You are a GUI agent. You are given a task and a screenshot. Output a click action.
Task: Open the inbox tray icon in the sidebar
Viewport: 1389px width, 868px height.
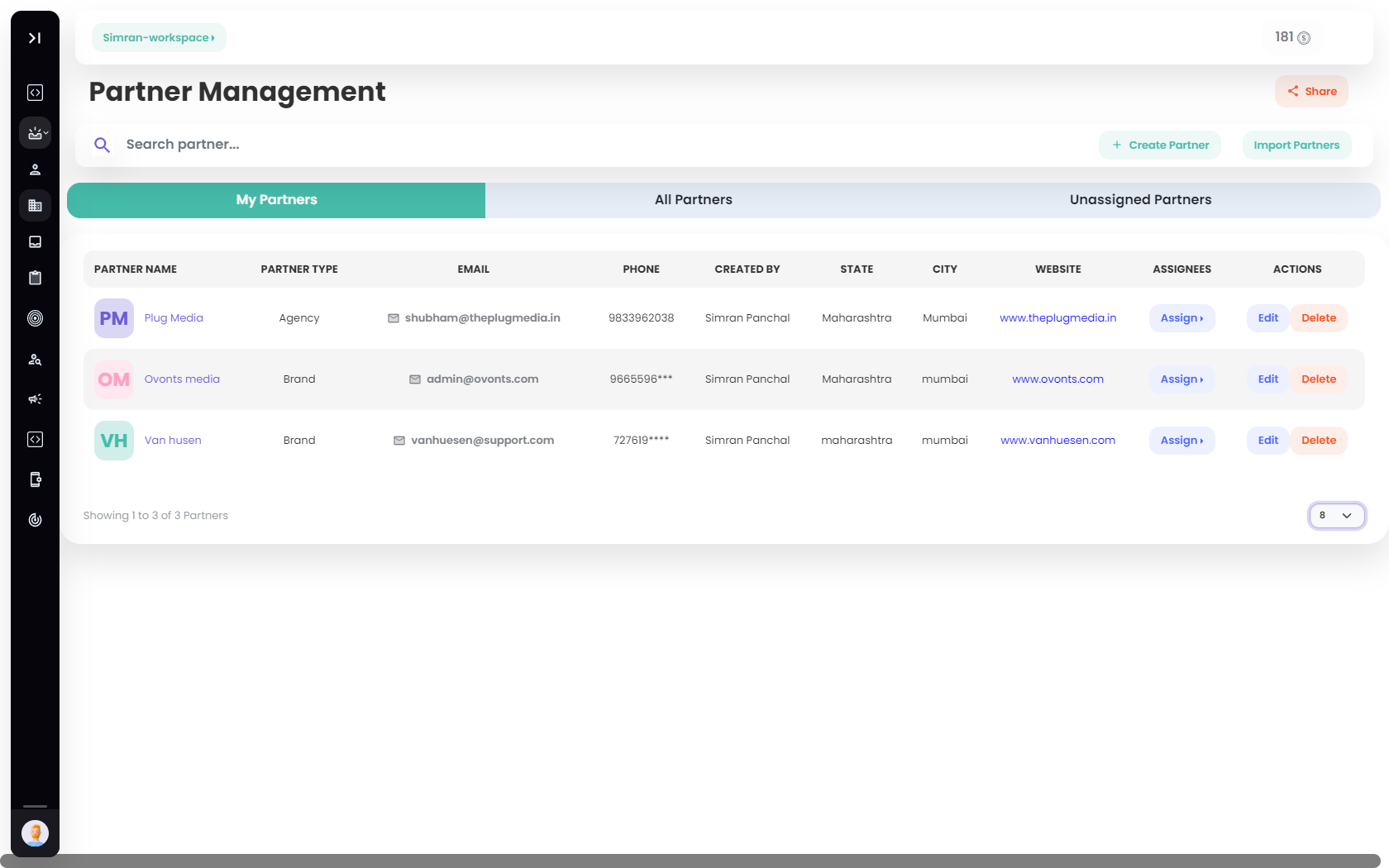[x=35, y=242]
